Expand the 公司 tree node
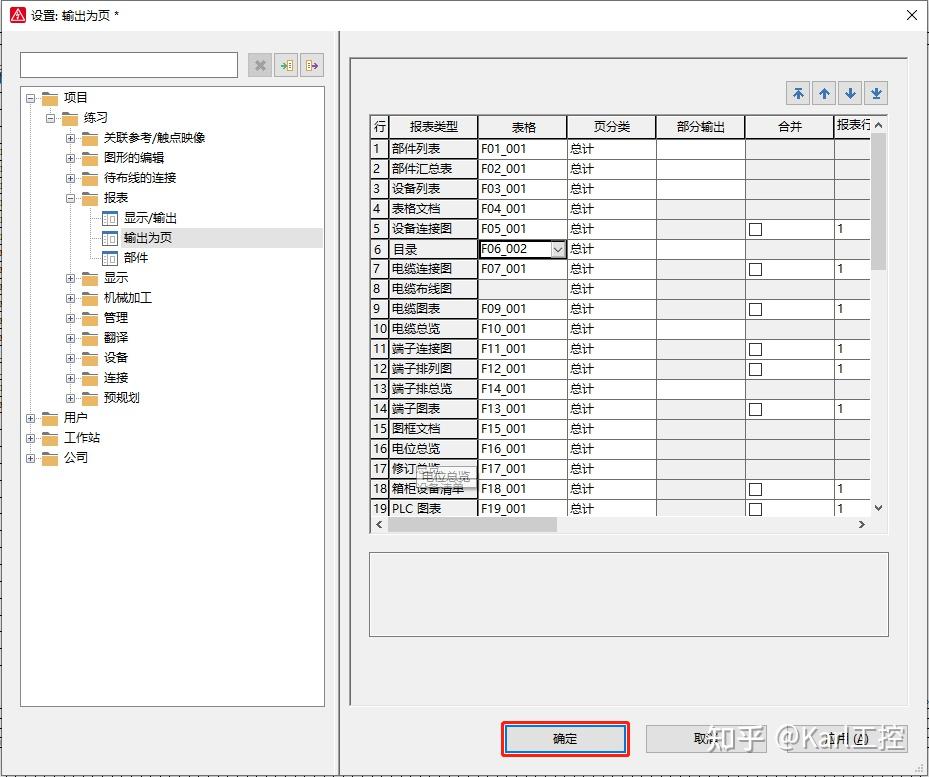 point(31,459)
